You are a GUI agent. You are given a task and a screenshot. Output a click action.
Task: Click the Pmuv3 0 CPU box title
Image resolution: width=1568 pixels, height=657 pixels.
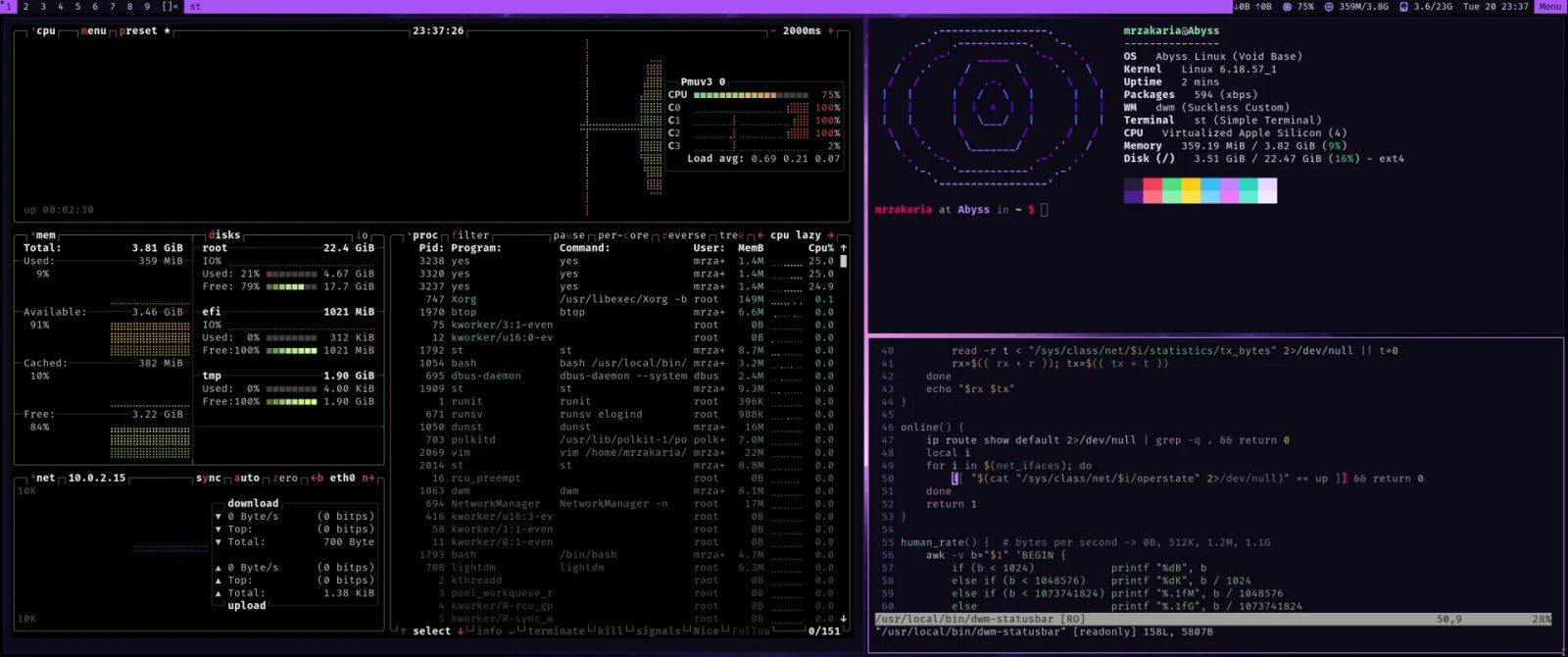[703, 81]
